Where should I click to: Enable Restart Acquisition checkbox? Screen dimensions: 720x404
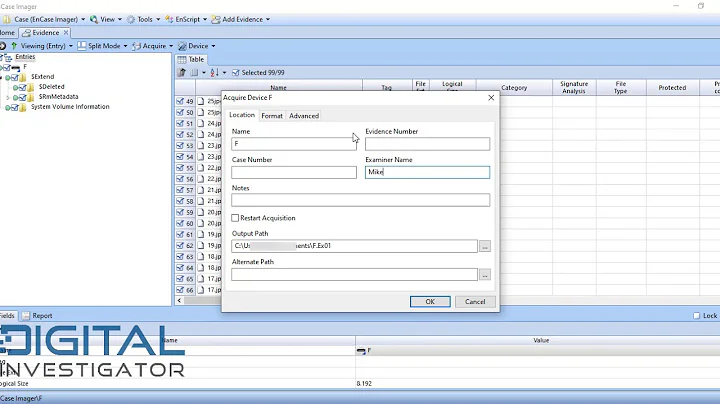pos(235,218)
